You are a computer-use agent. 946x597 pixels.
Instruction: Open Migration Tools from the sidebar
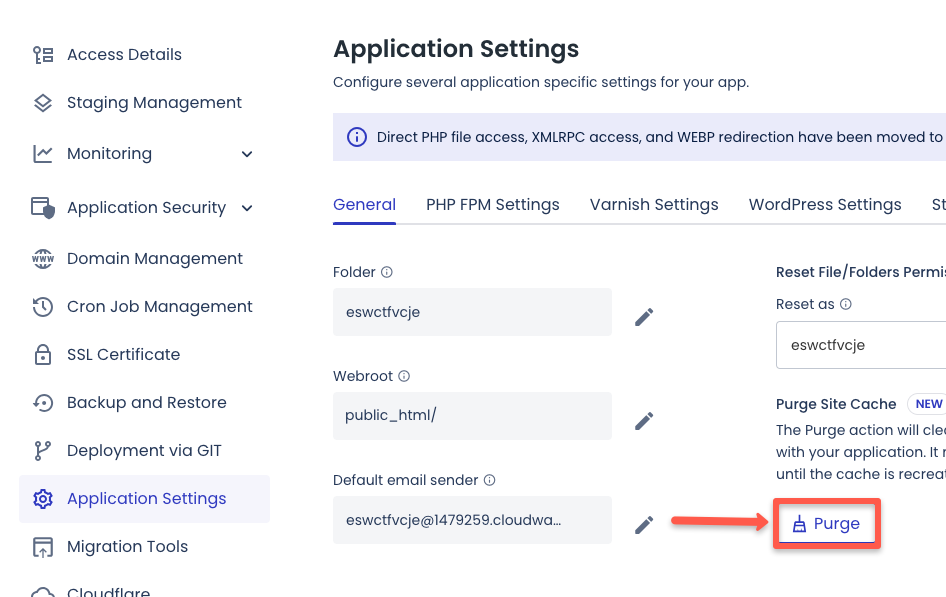point(127,547)
